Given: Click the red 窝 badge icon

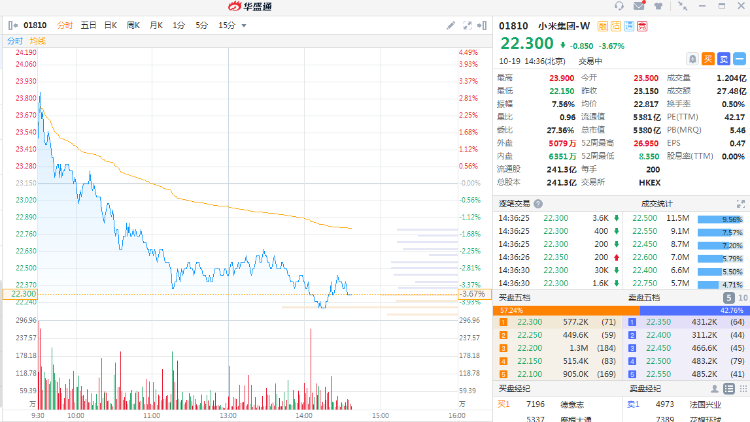Looking at the screenshot, I should (642, 26).
